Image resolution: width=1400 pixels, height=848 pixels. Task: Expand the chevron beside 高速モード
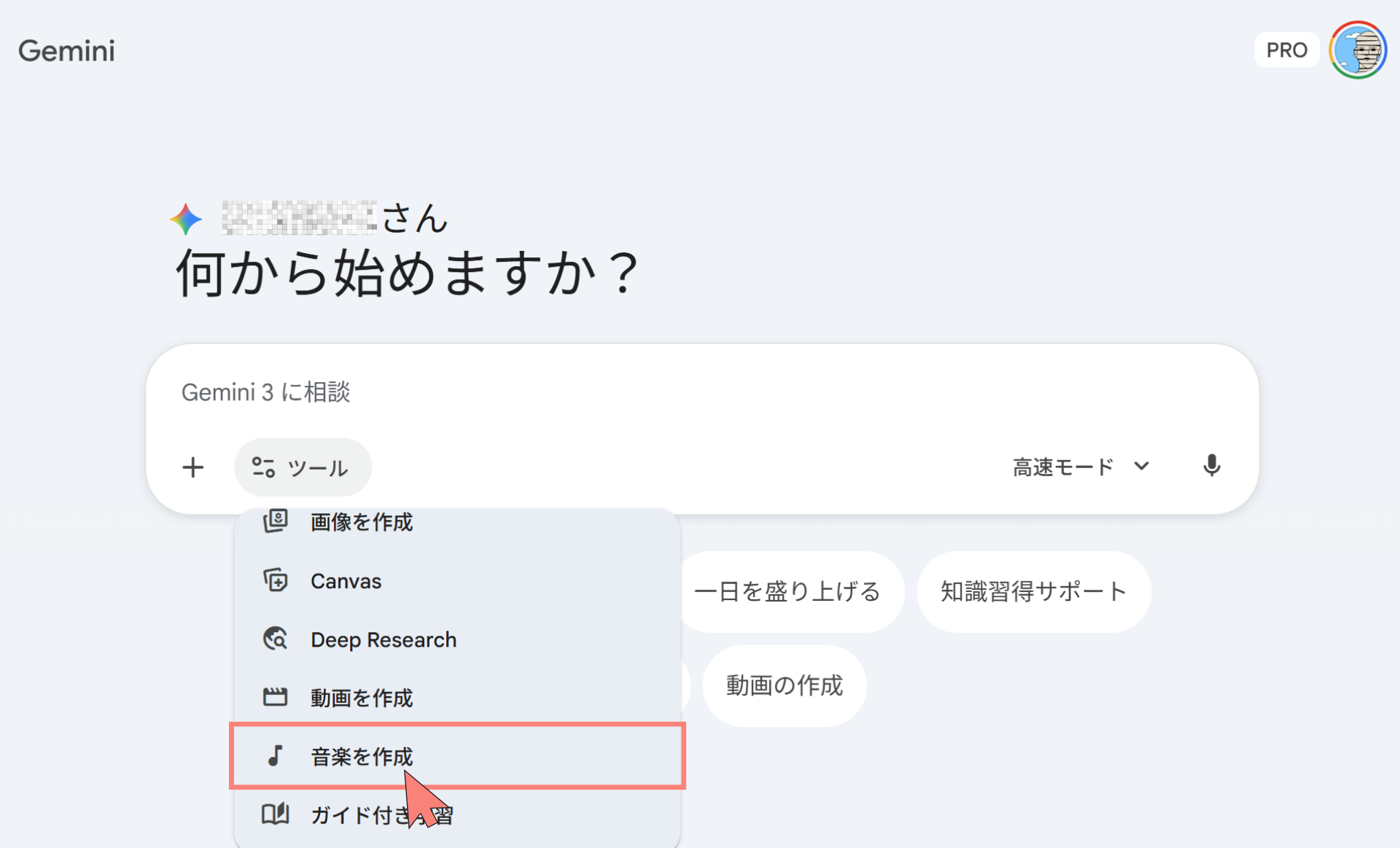pos(1142,466)
